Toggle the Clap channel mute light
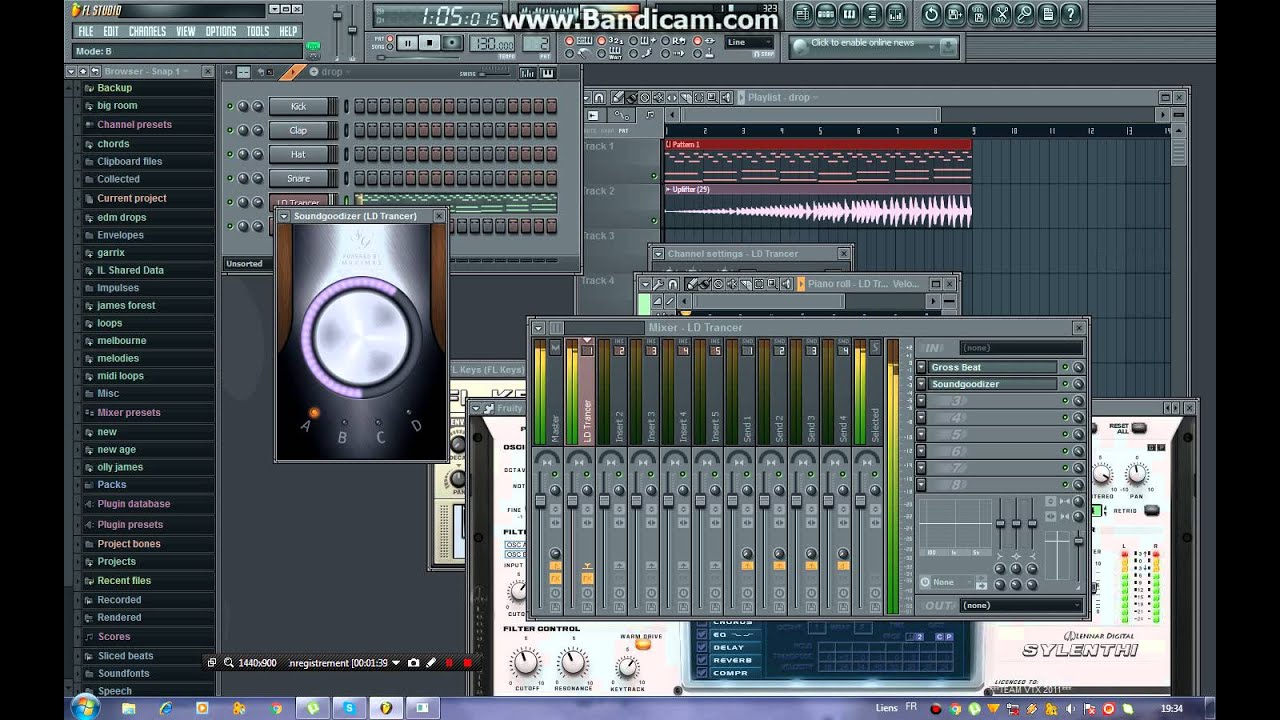1280x720 pixels. (x=230, y=130)
